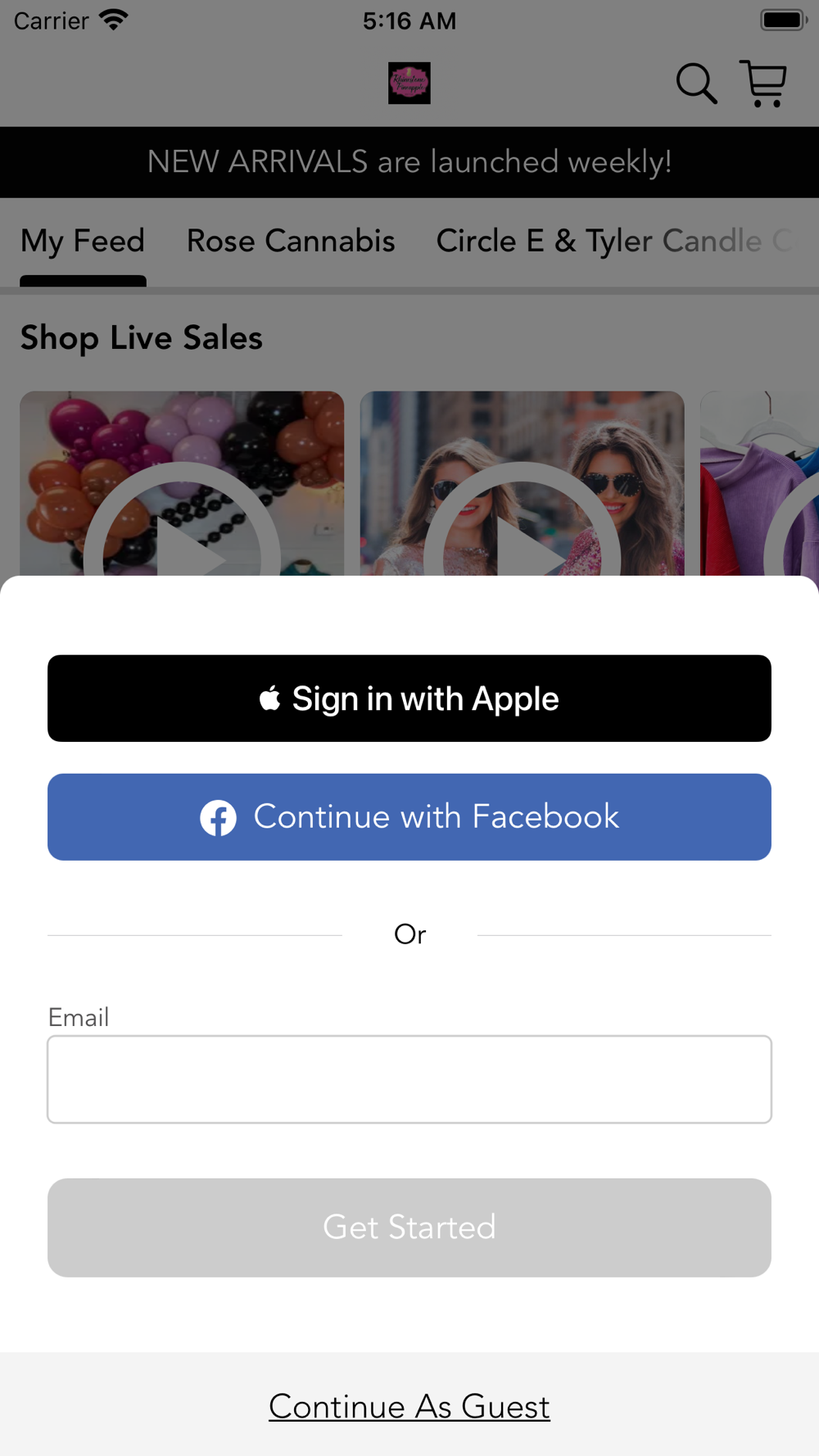Open Circle E & Tyler Candle tab

[x=614, y=242]
